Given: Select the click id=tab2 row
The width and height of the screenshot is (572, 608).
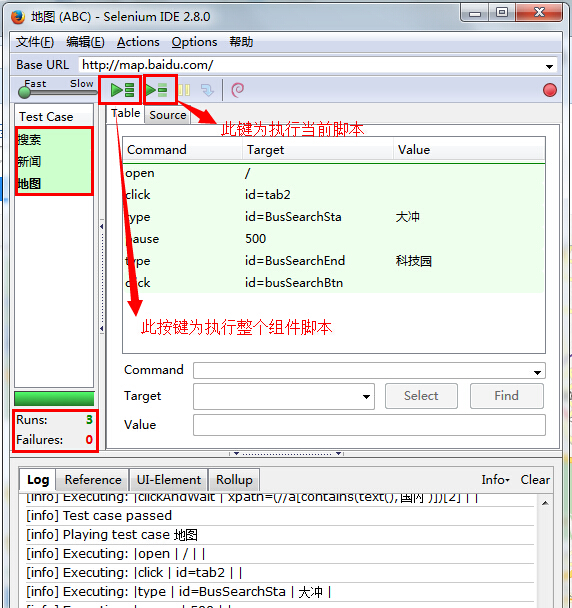Looking at the screenshot, I should (334, 195).
